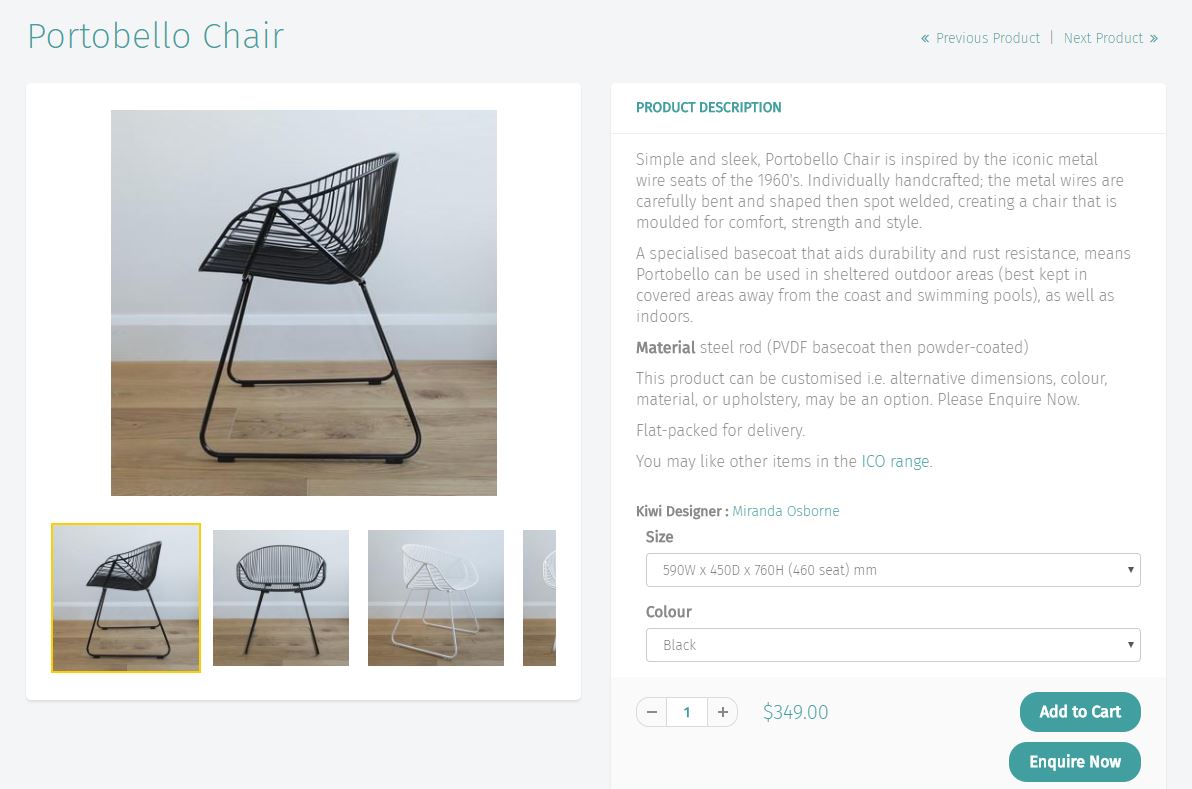
Task: Open the ICO range link
Action: pyautogui.click(x=895, y=461)
